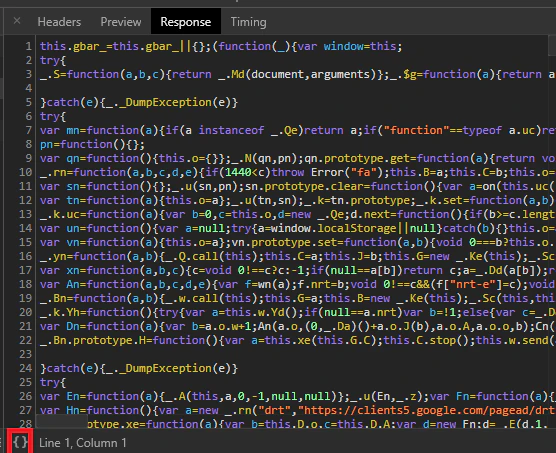Click line starting with var En=function

coord(298,396)
